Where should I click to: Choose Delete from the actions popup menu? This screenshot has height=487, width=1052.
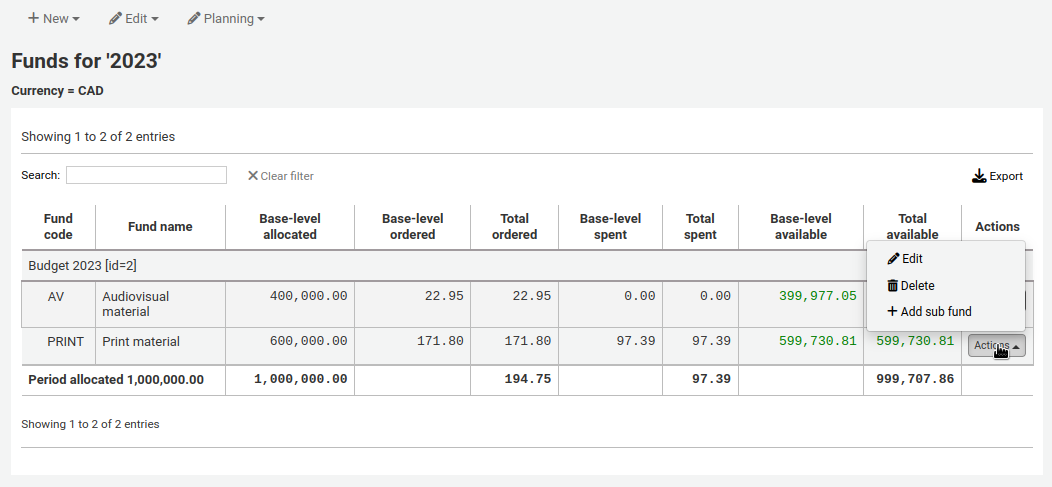click(x=917, y=286)
